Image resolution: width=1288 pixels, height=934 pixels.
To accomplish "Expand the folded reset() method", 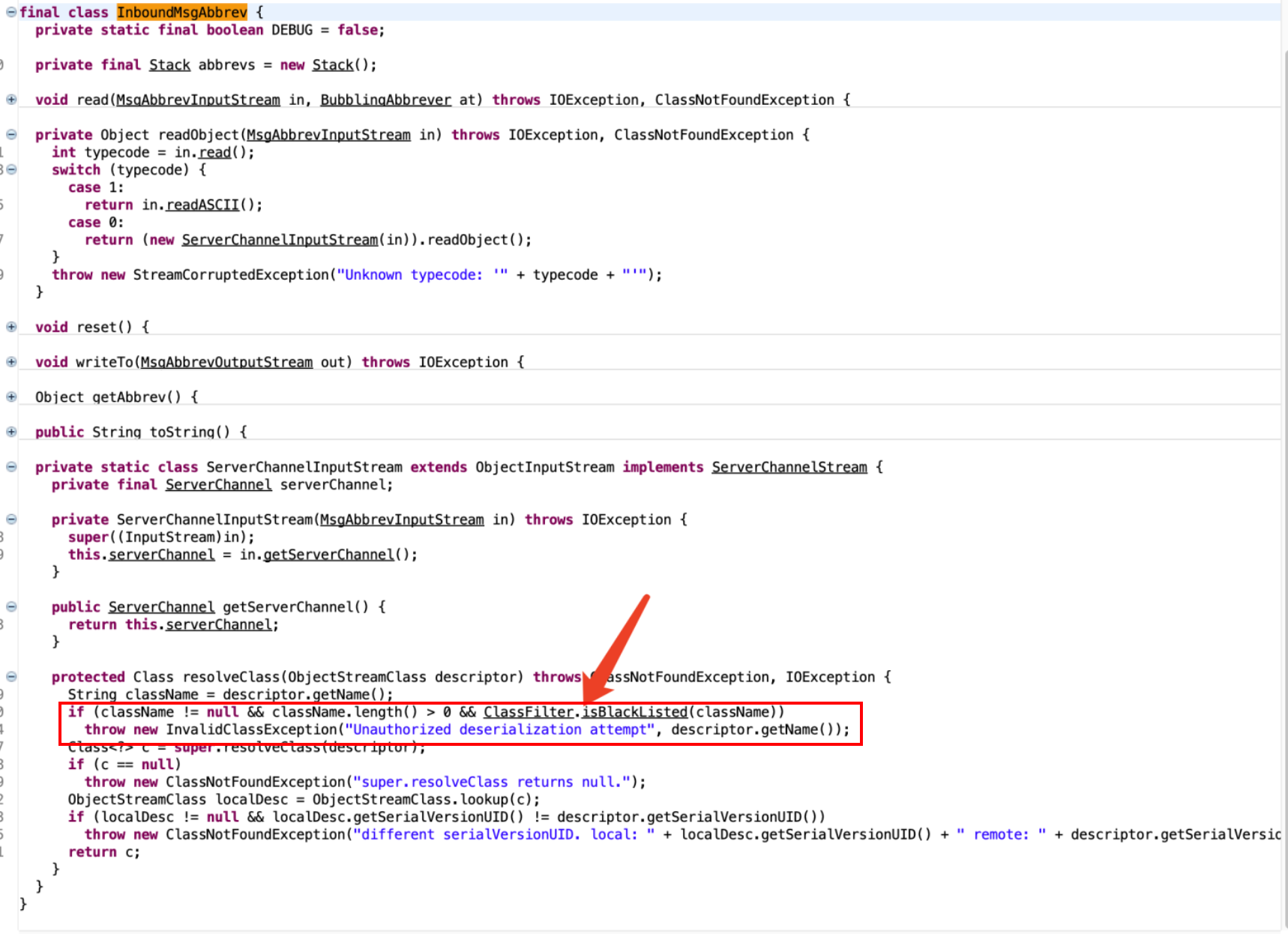I will pos(11,327).
